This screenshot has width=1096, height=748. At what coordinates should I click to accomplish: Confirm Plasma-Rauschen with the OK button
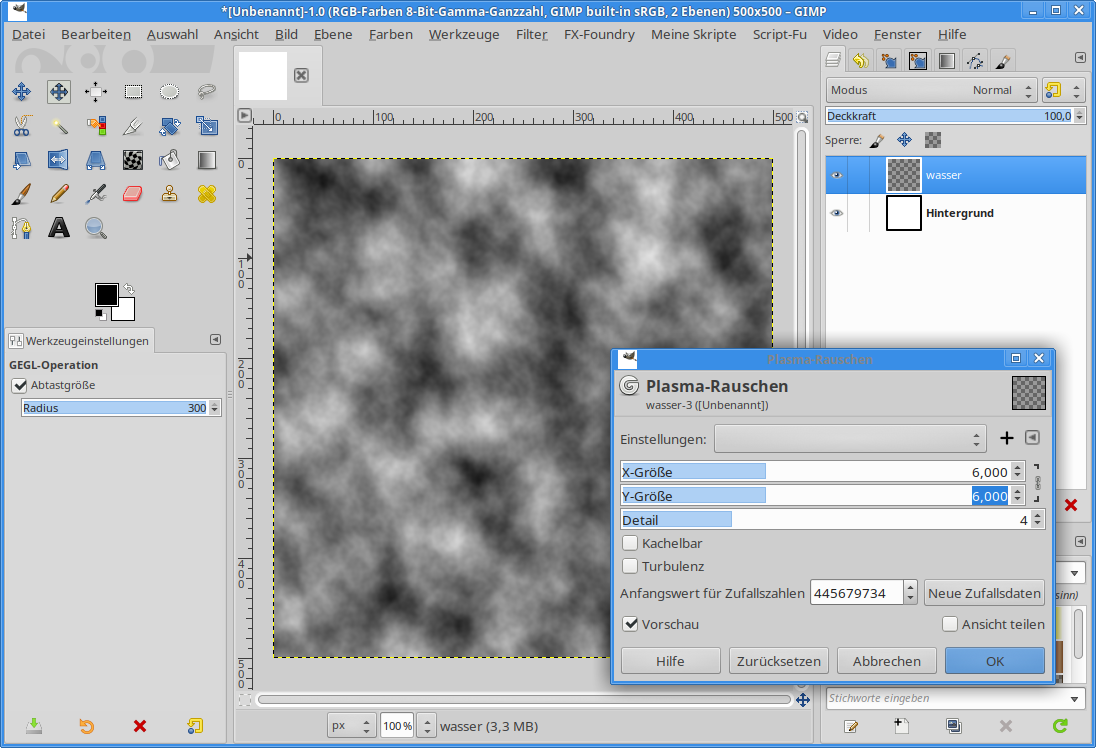coord(994,661)
